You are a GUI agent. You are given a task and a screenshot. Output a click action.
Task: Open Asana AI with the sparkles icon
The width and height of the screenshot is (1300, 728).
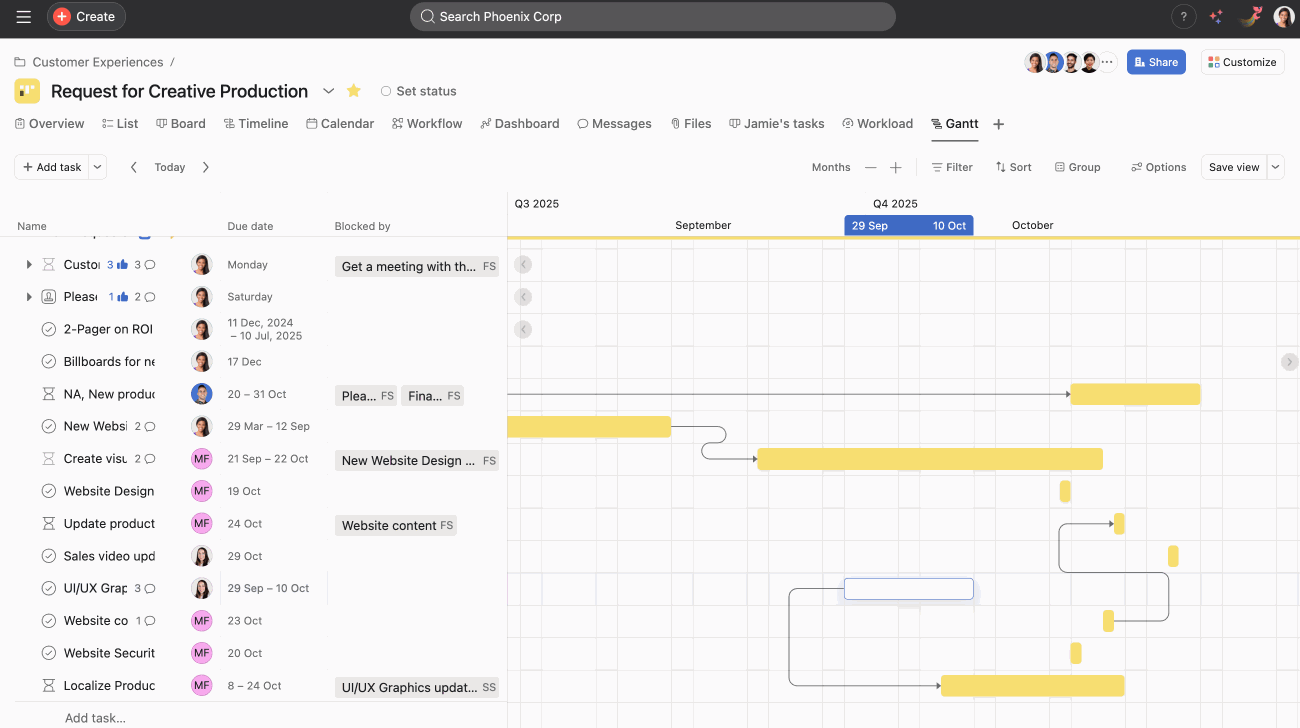[1216, 16]
